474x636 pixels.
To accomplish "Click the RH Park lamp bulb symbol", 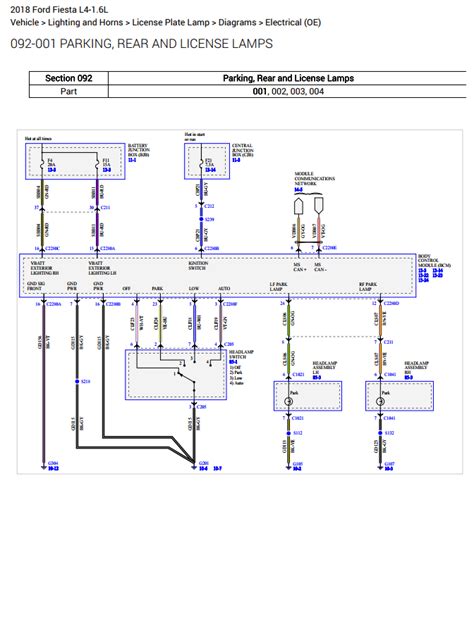I will point(380,401).
